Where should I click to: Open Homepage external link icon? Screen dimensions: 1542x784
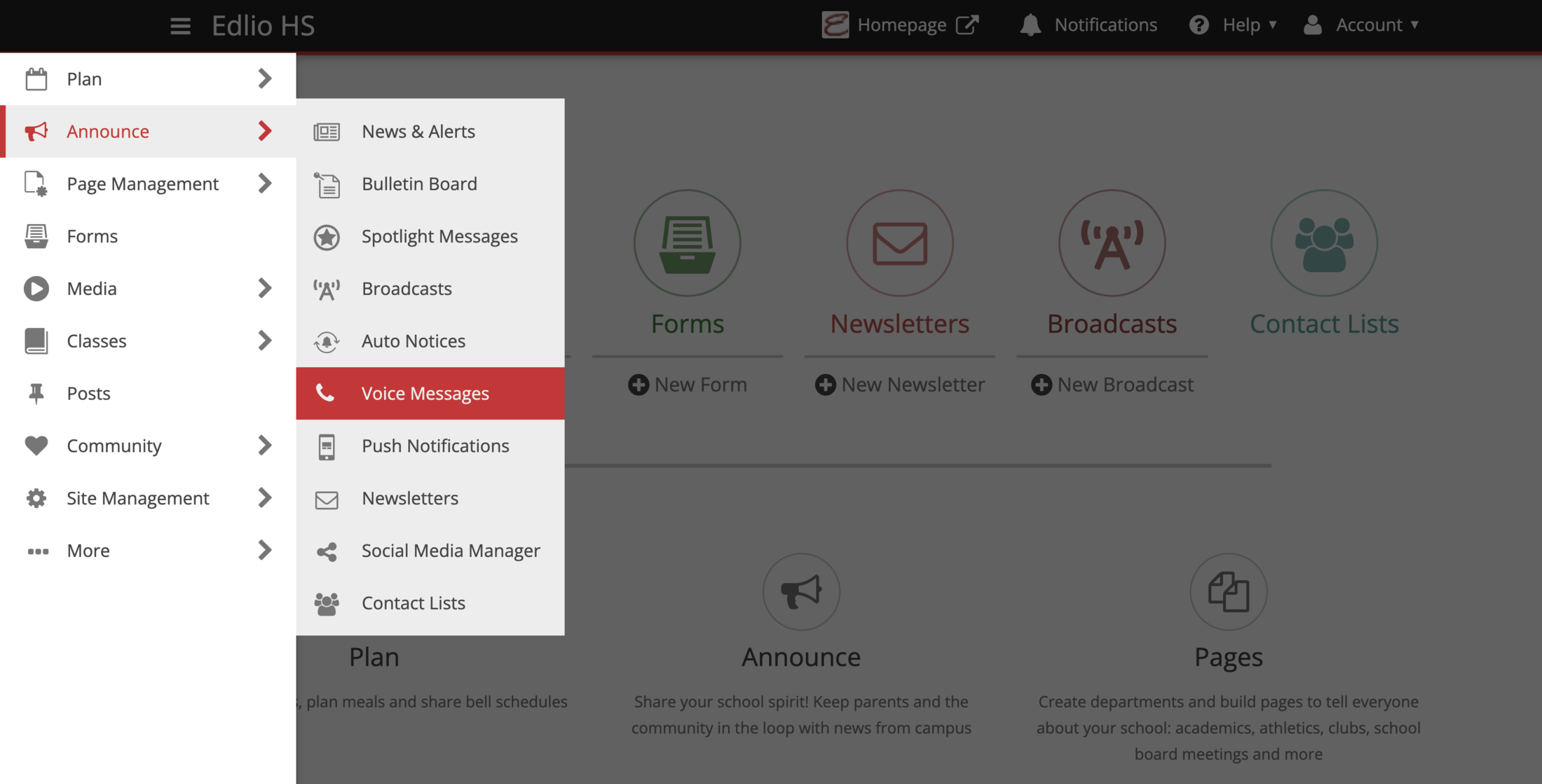[x=967, y=25]
